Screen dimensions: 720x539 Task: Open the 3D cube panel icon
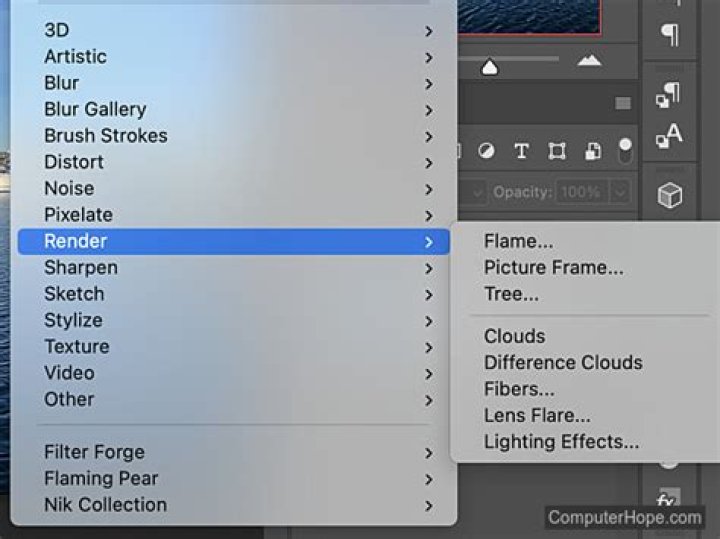pyautogui.click(x=669, y=195)
